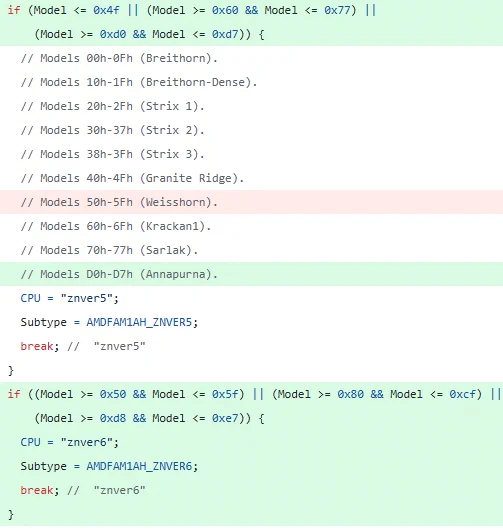Click the break line commented "znver5"
503x530 pixels.
coord(83,346)
